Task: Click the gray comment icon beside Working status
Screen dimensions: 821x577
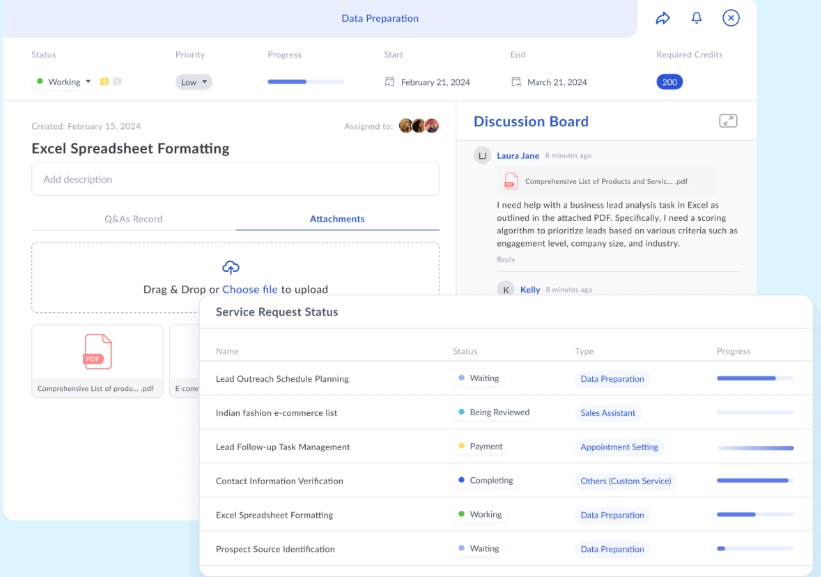Action: 117,82
